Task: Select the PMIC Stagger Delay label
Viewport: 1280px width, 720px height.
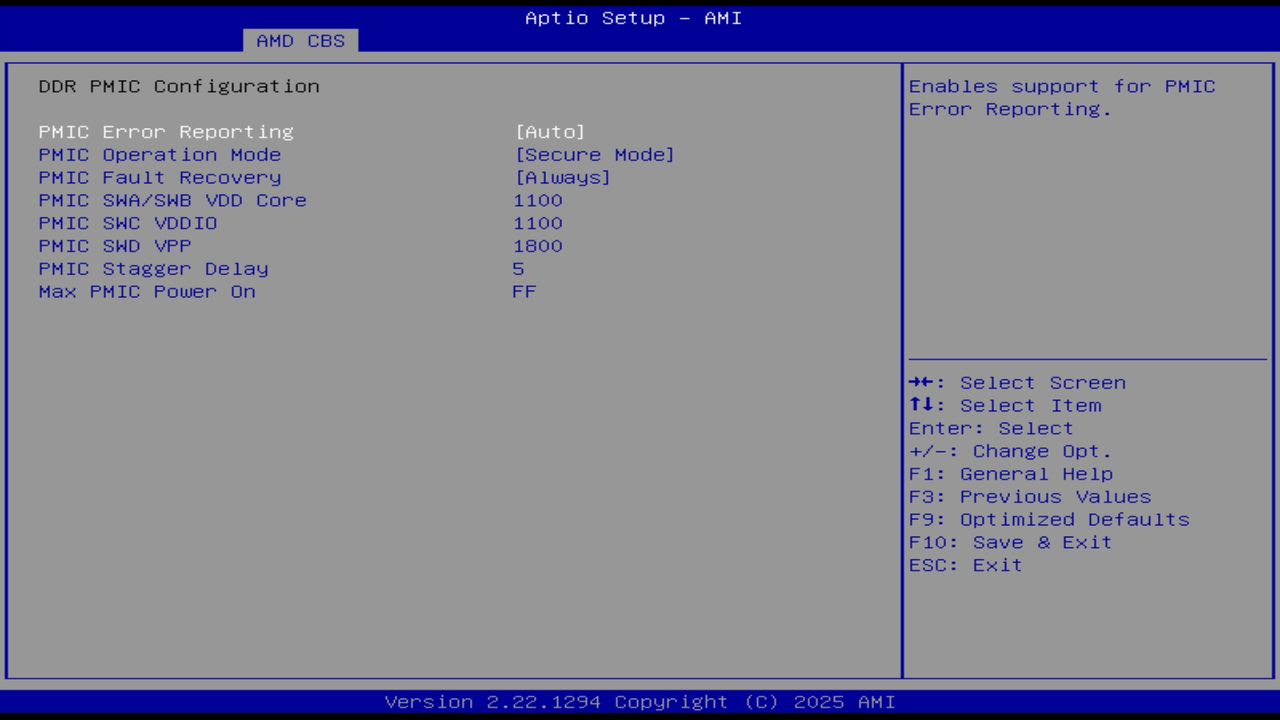Action: point(154,269)
